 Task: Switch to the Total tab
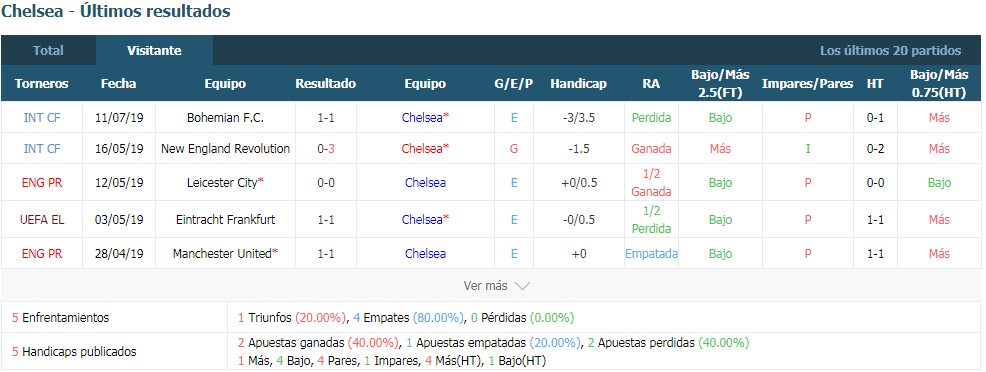(x=48, y=50)
